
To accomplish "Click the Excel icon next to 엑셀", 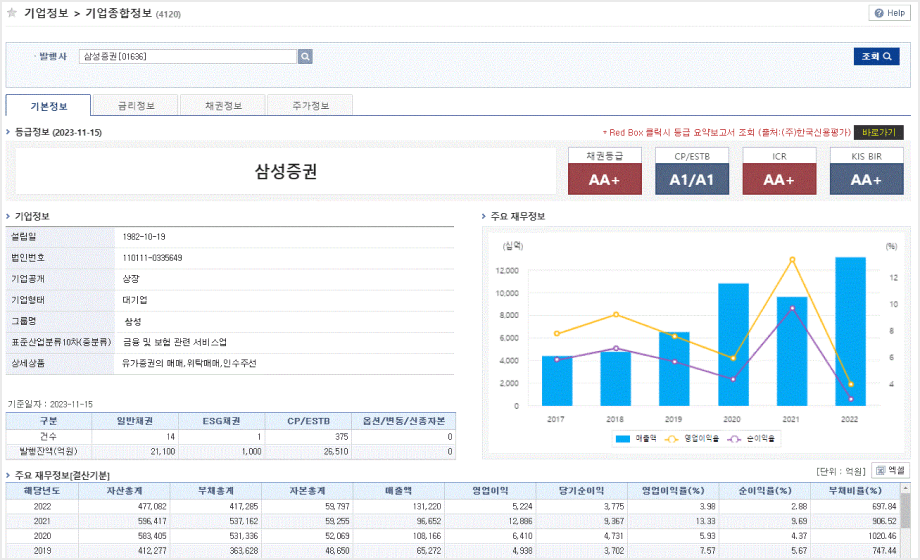I will [x=881, y=470].
